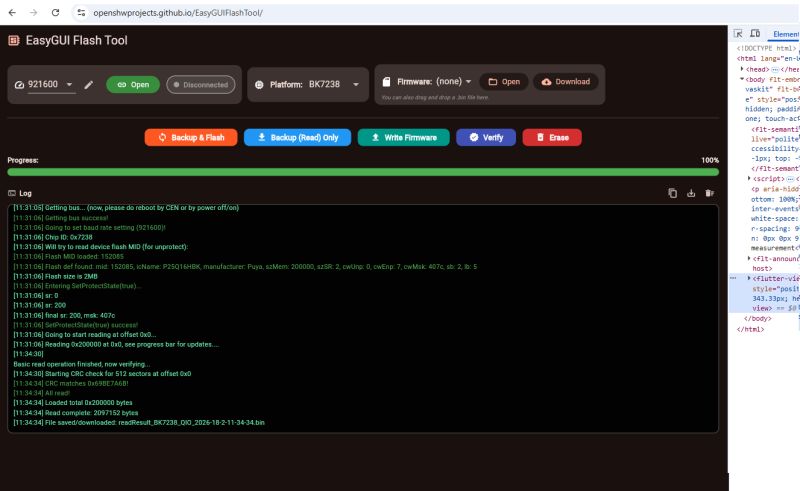
Task: Select the closing body tag in DevTools
Action: [758, 318]
